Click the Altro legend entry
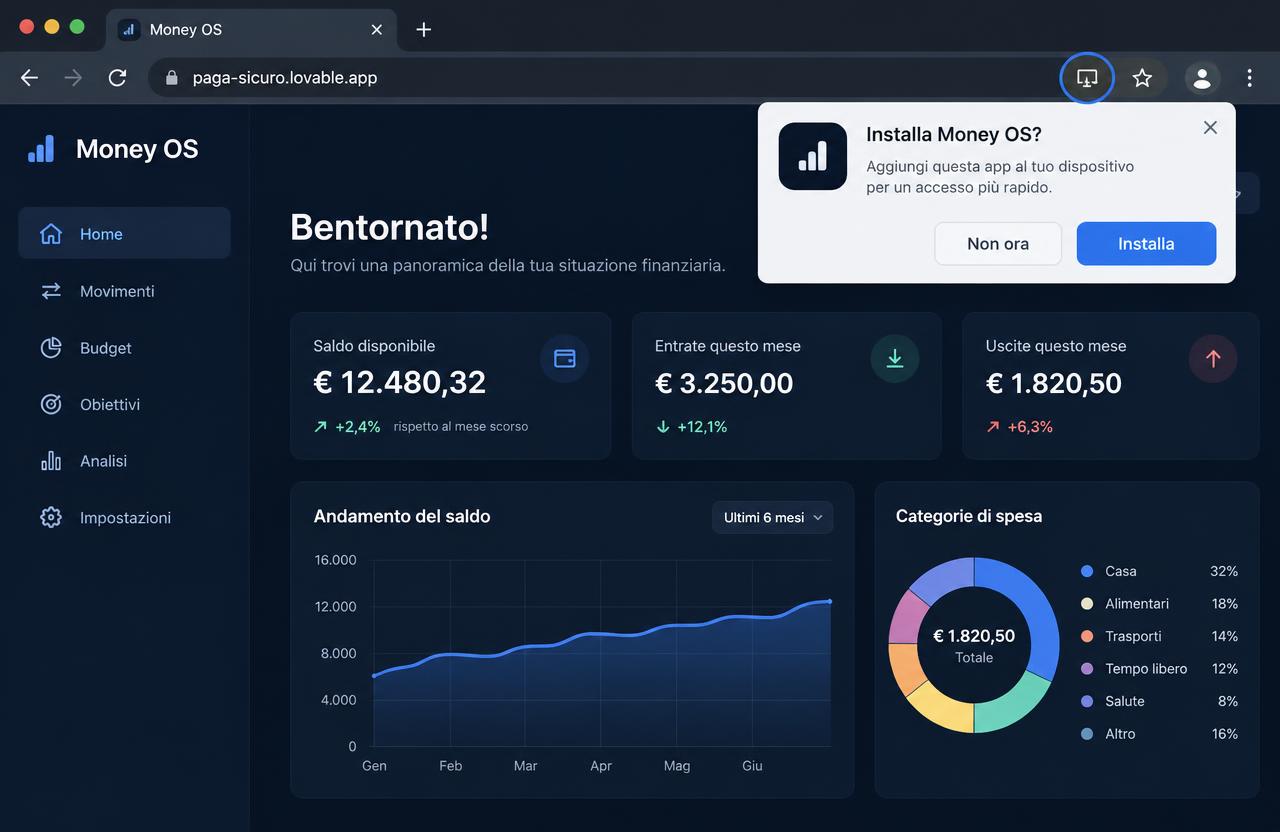This screenshot has height=832, width=1280. point(1160,733)
